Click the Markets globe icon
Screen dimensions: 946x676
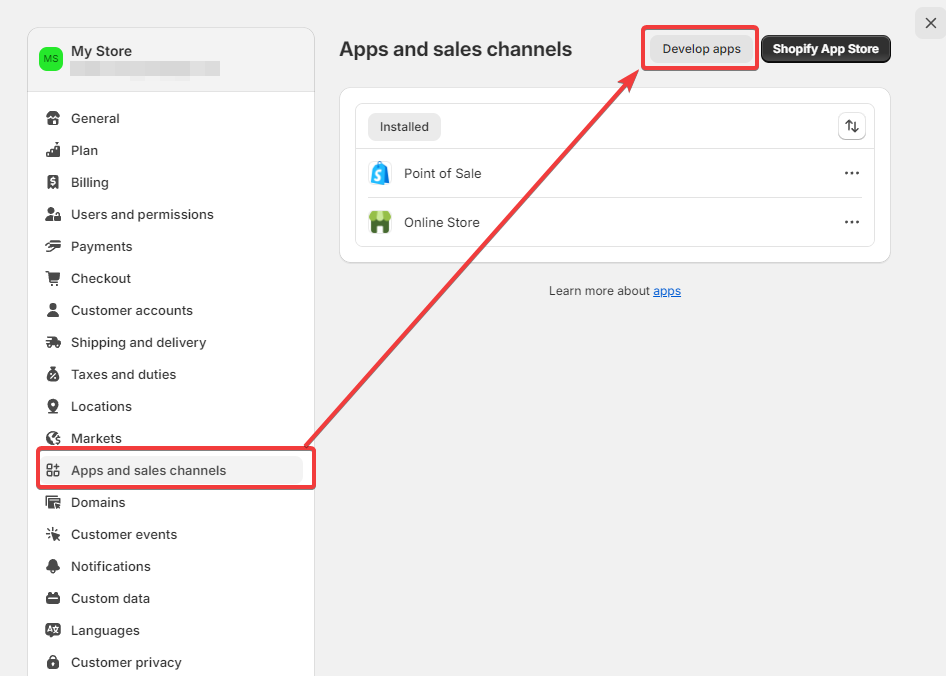(x=52, y=438)
